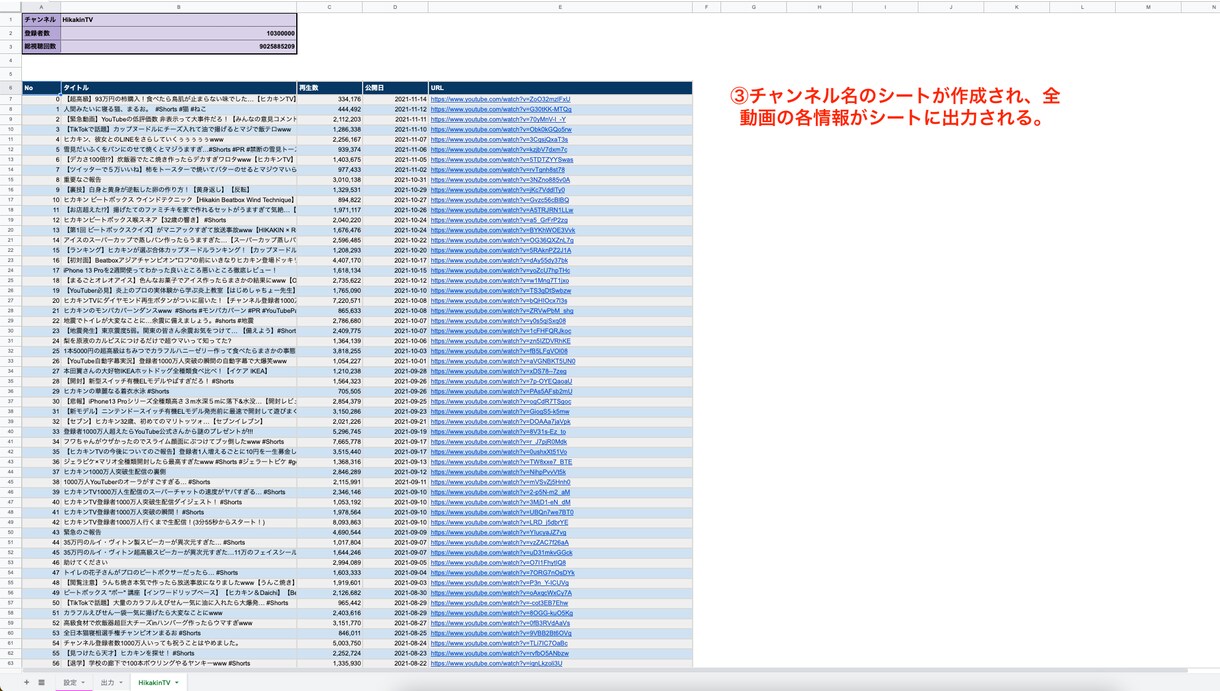Click the 登録者数 label cell

coord(41,32)
